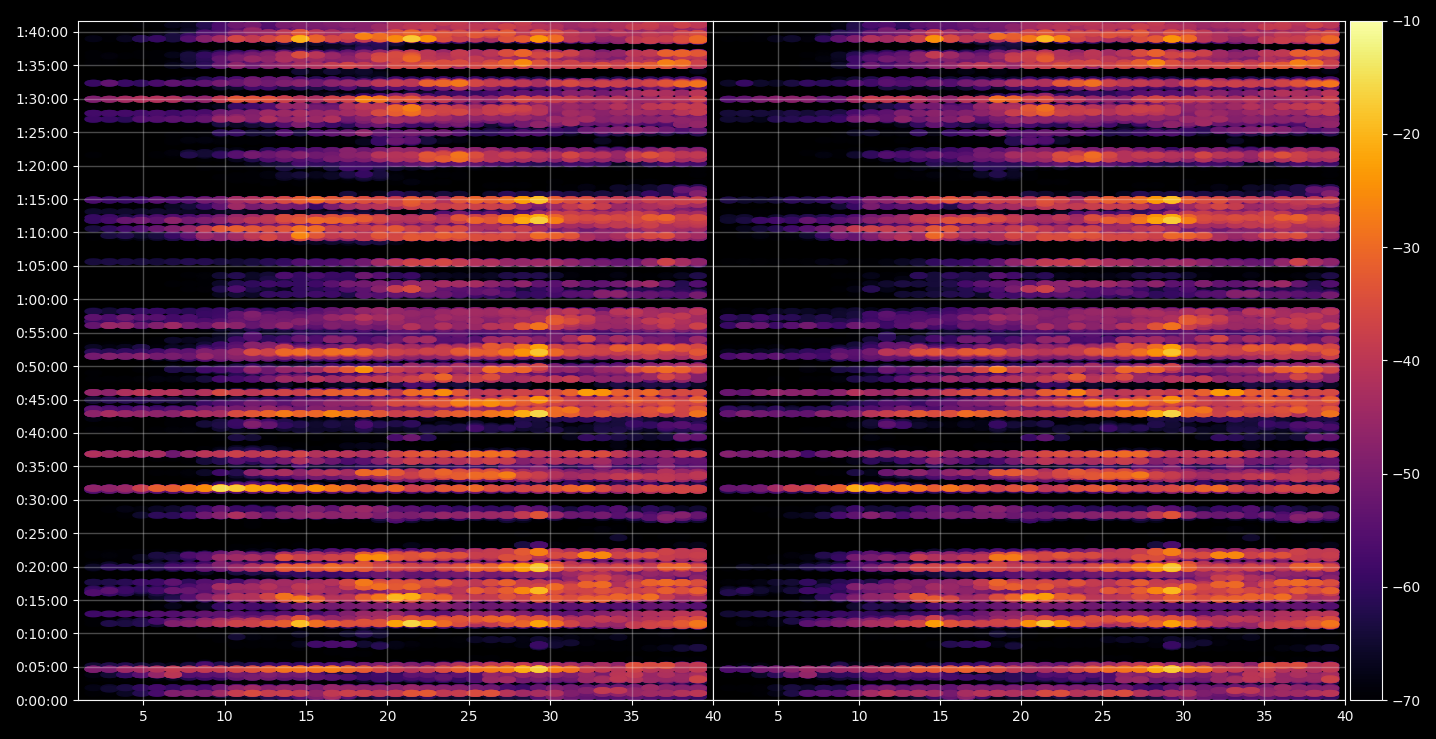Click x-axis label 25 under right heatmap

pos(1102,716)
